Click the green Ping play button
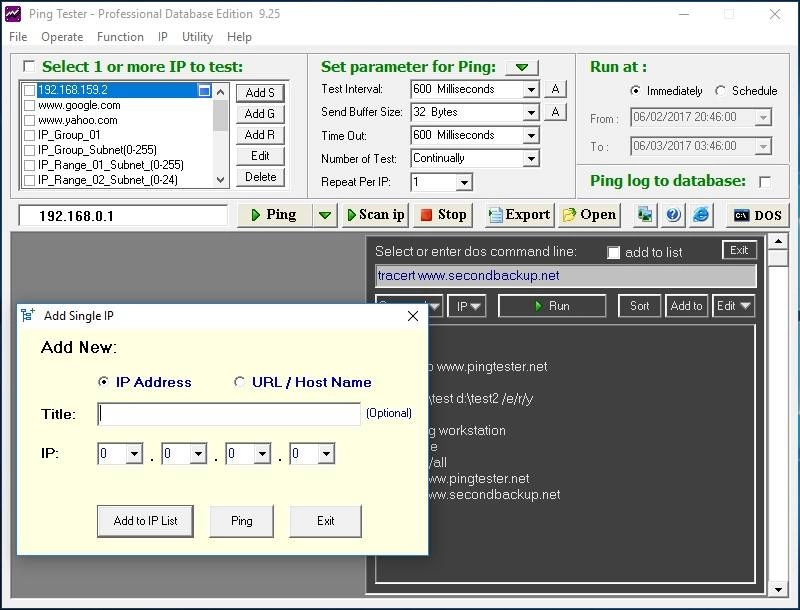Screen dimensions: 800x610 tap(274, 215)
